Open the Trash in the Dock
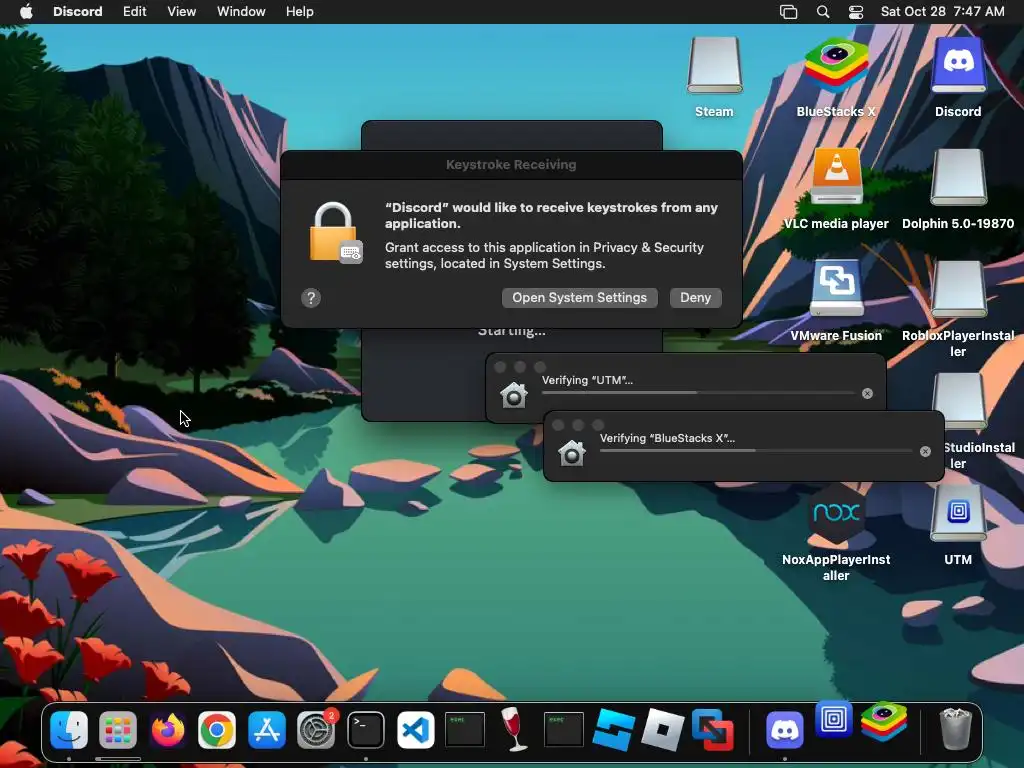Screen dimensions: 1024x768 pos(955,729)
